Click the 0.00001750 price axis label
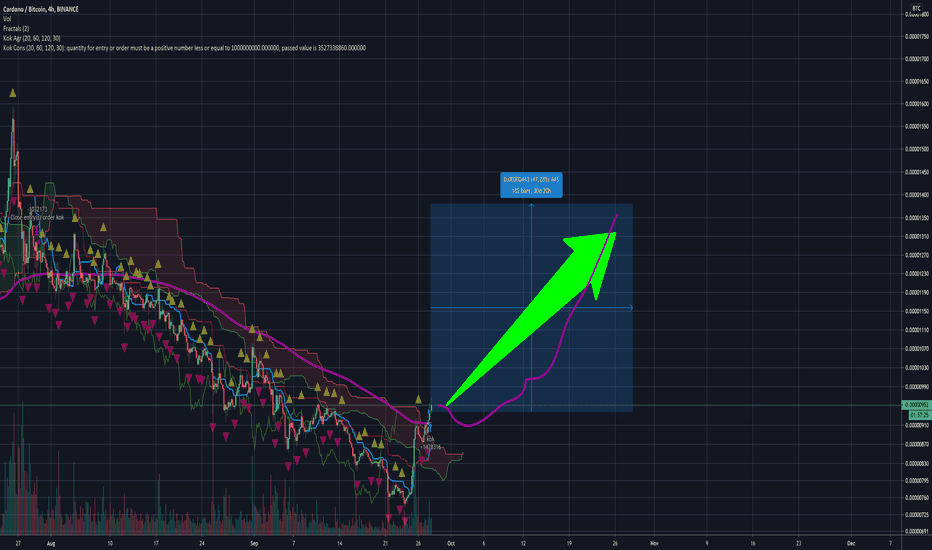The width and height of the screenshot is (932, 550). tap(917, 37)
